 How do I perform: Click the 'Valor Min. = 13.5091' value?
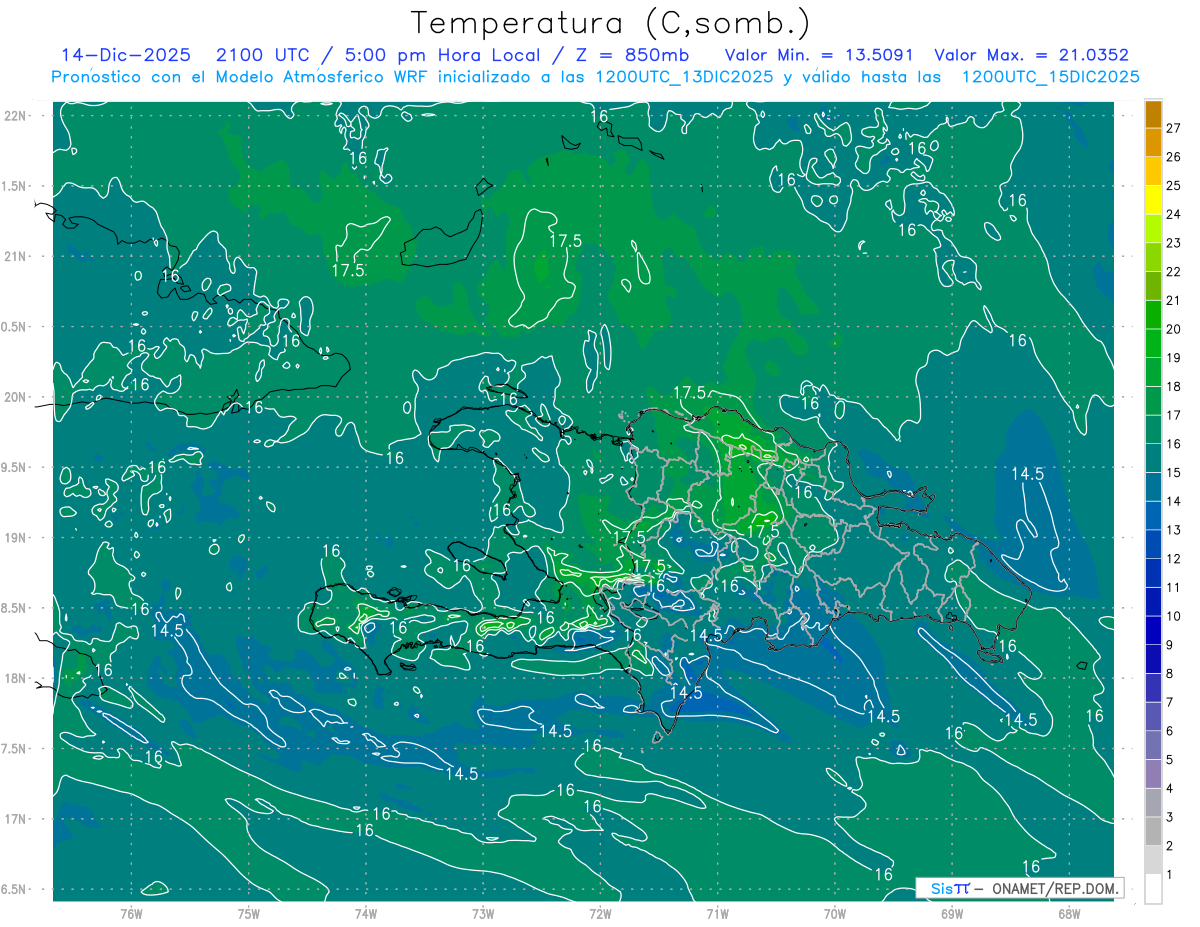coord(820,56)
